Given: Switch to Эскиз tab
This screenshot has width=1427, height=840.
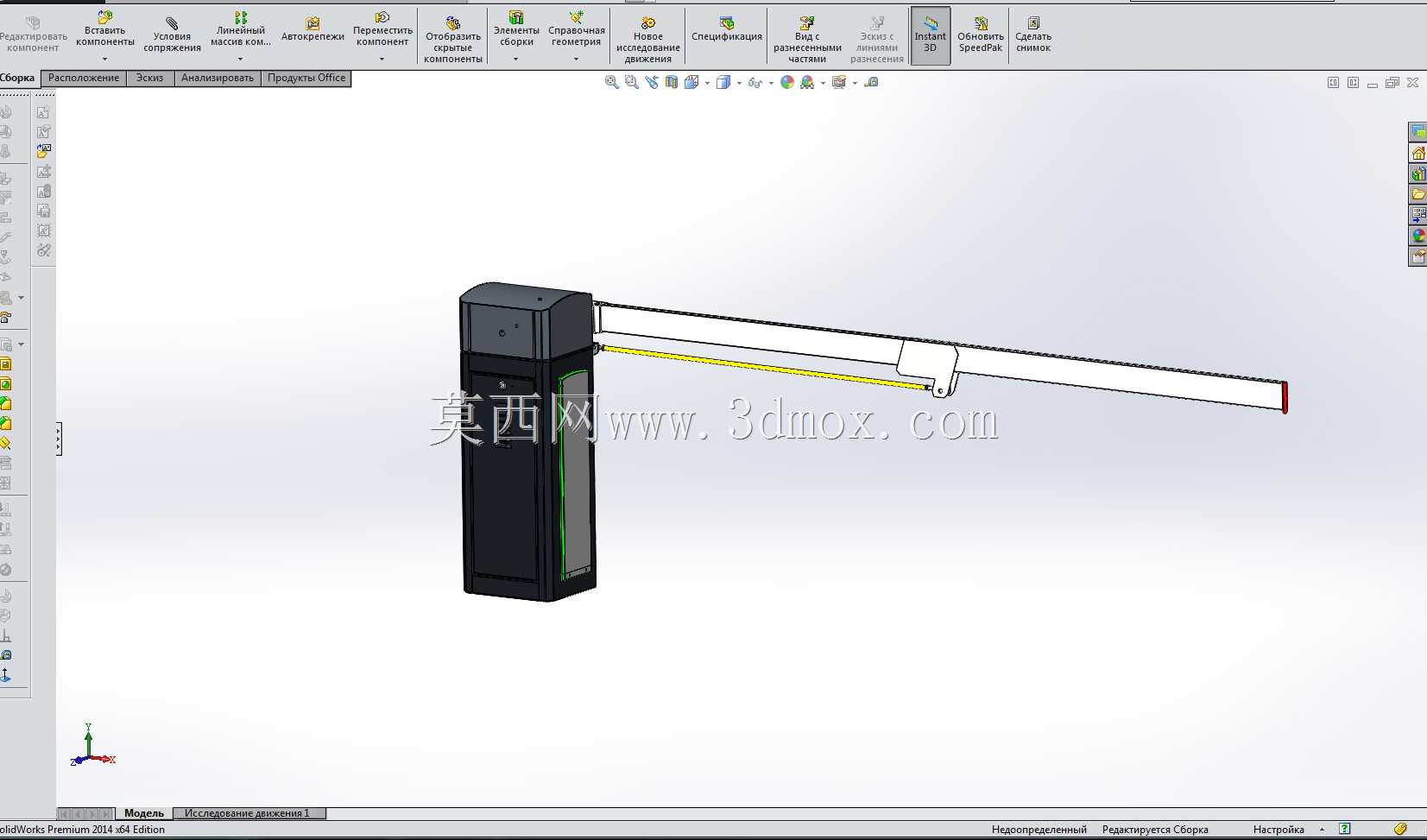Looking at the screenshot, I should [x=149, y=78].
